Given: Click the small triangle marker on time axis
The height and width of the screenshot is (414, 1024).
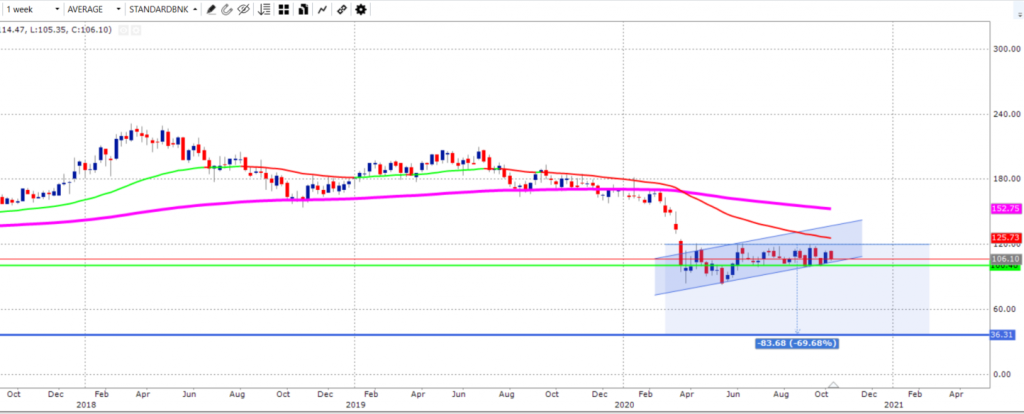Looking at the screenshot, I should 832,385.
